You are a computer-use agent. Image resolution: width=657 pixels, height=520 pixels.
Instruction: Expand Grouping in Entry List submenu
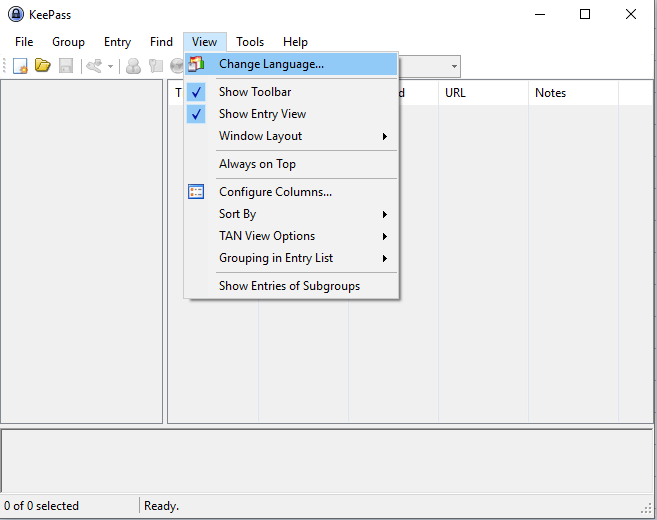291,258
